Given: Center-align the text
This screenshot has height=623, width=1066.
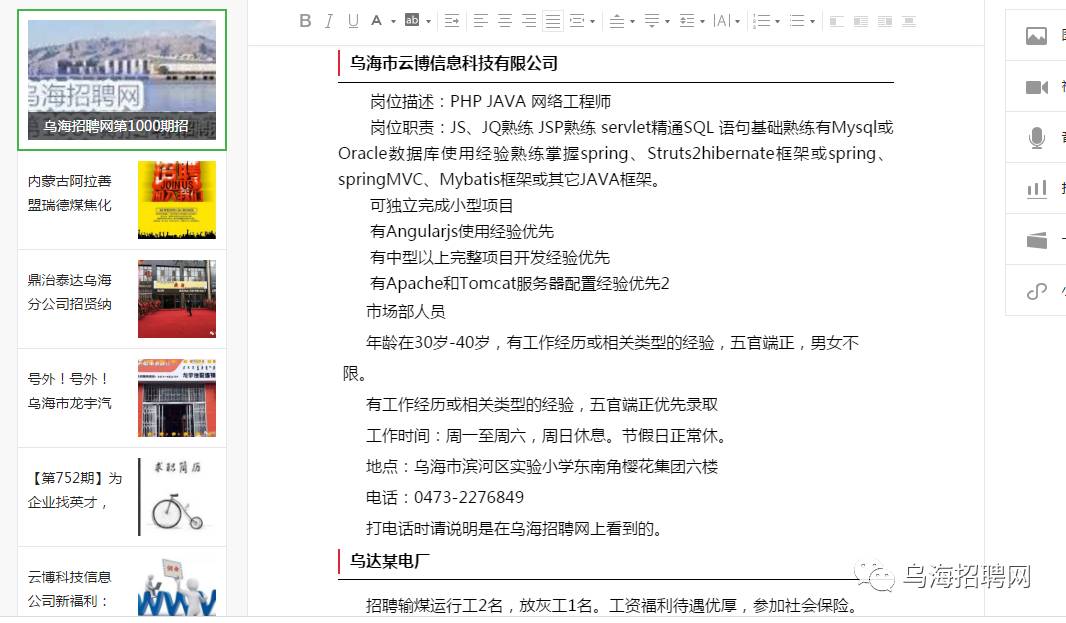Looking at the screenshot, I should coord(505,21).
